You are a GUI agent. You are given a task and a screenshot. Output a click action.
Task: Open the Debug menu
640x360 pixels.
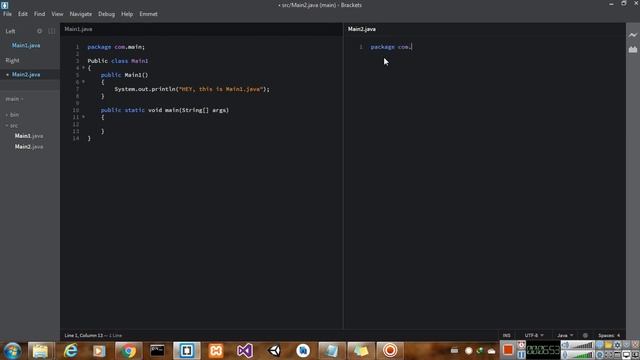click(107, 14)
